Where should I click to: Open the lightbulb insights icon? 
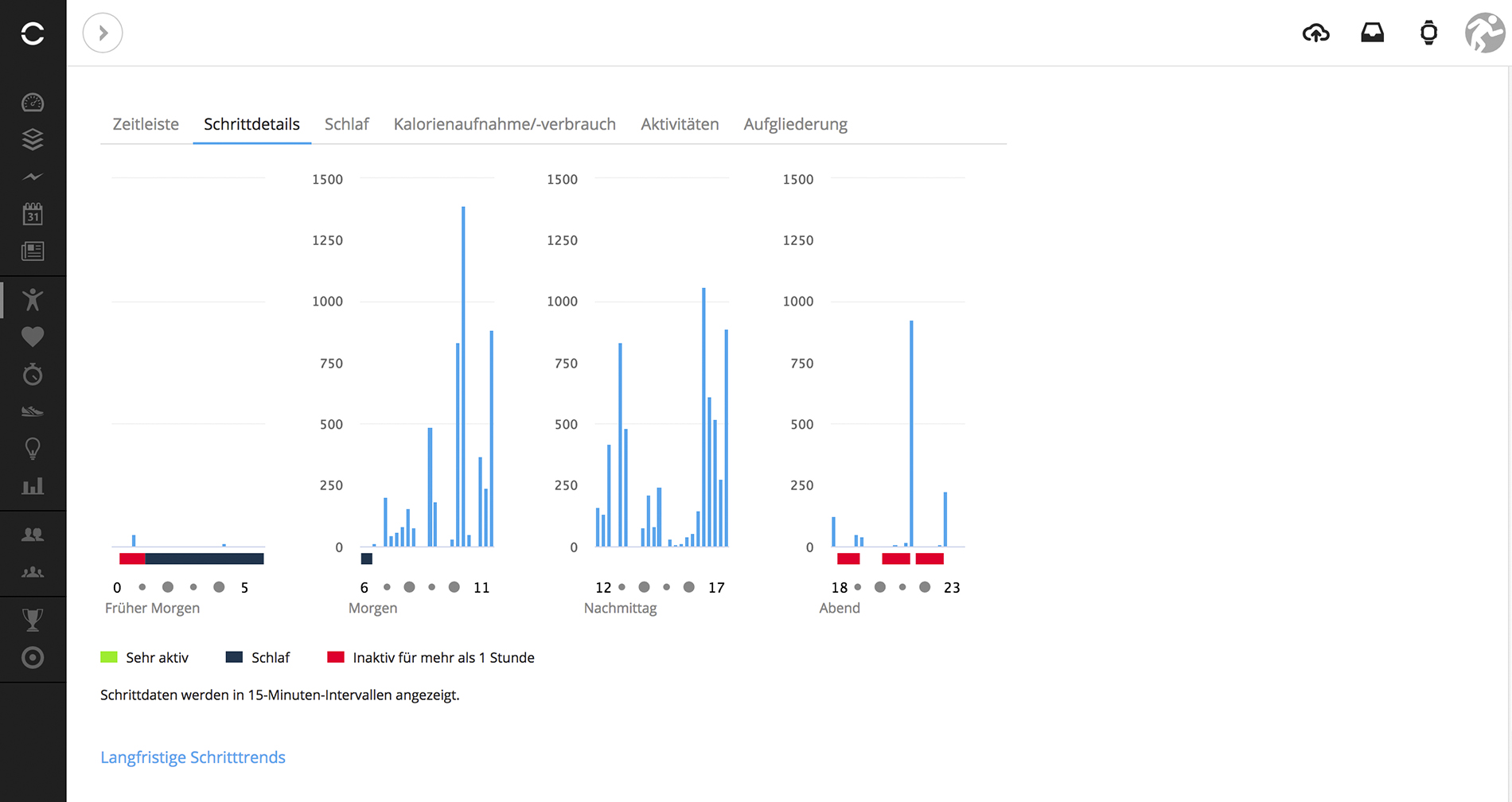33,449
